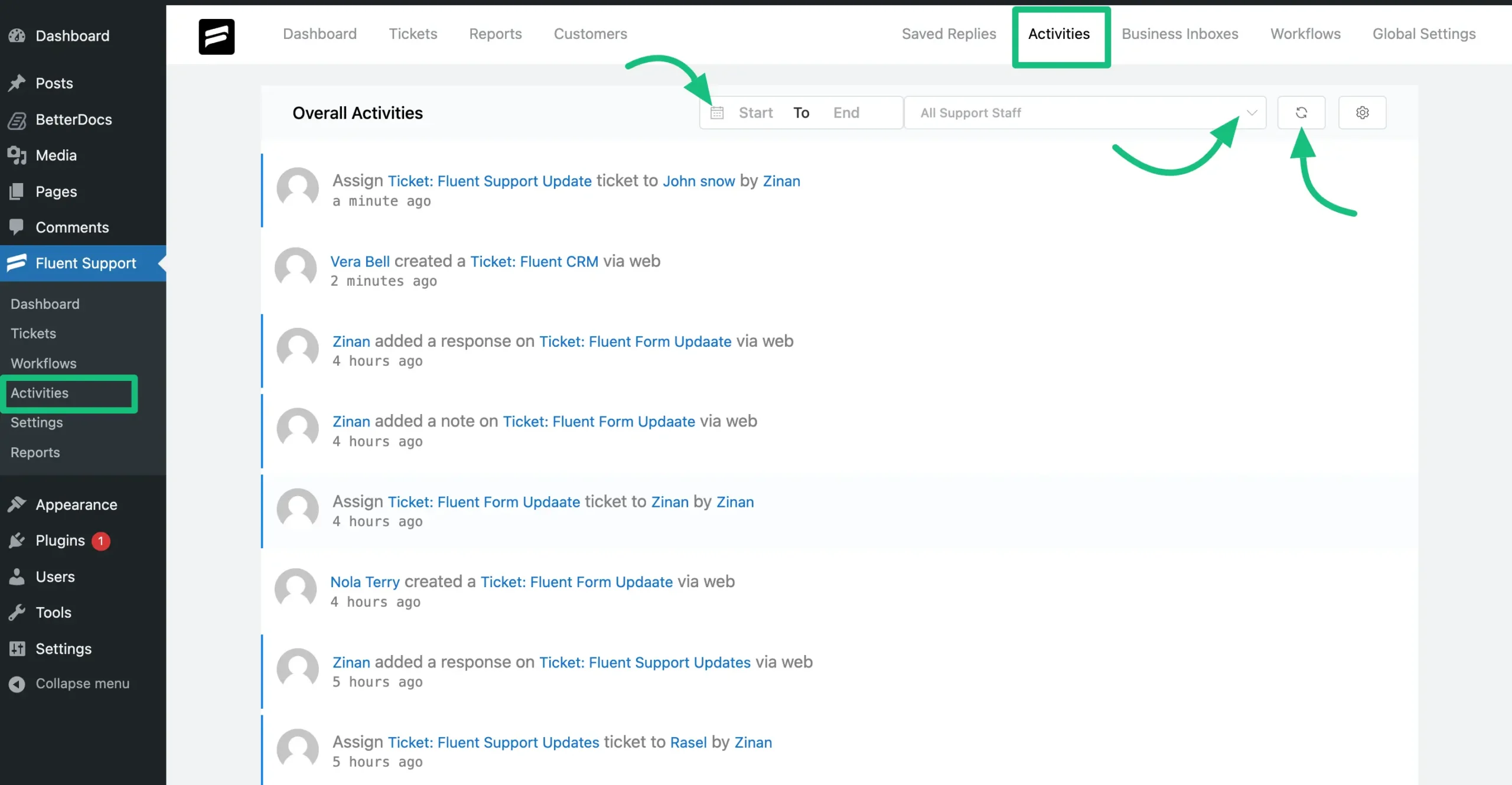
Task: Click the Overall Activities heading
Action: [357, 113]
